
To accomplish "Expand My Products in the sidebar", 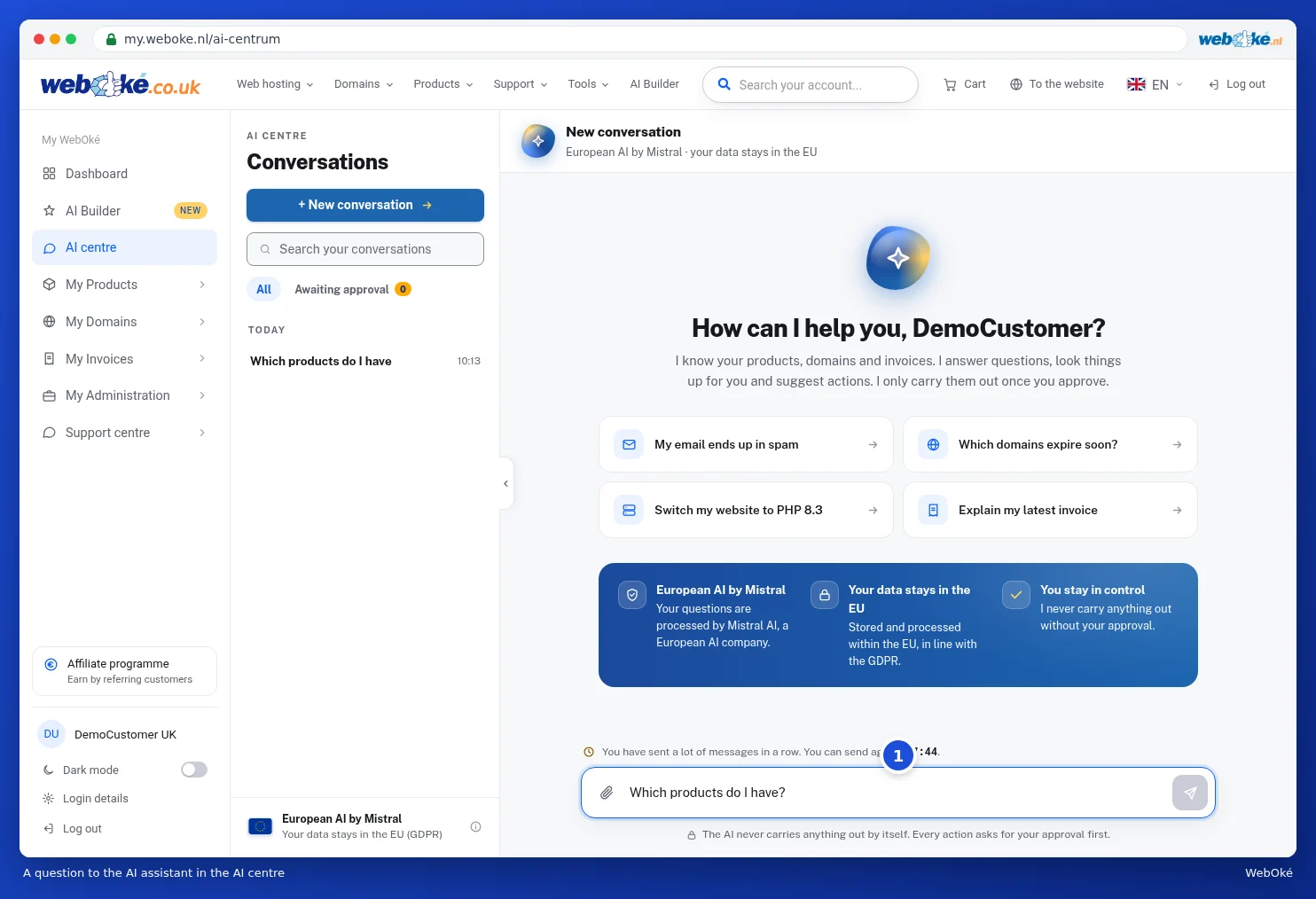I will click(x=124, y=285).
